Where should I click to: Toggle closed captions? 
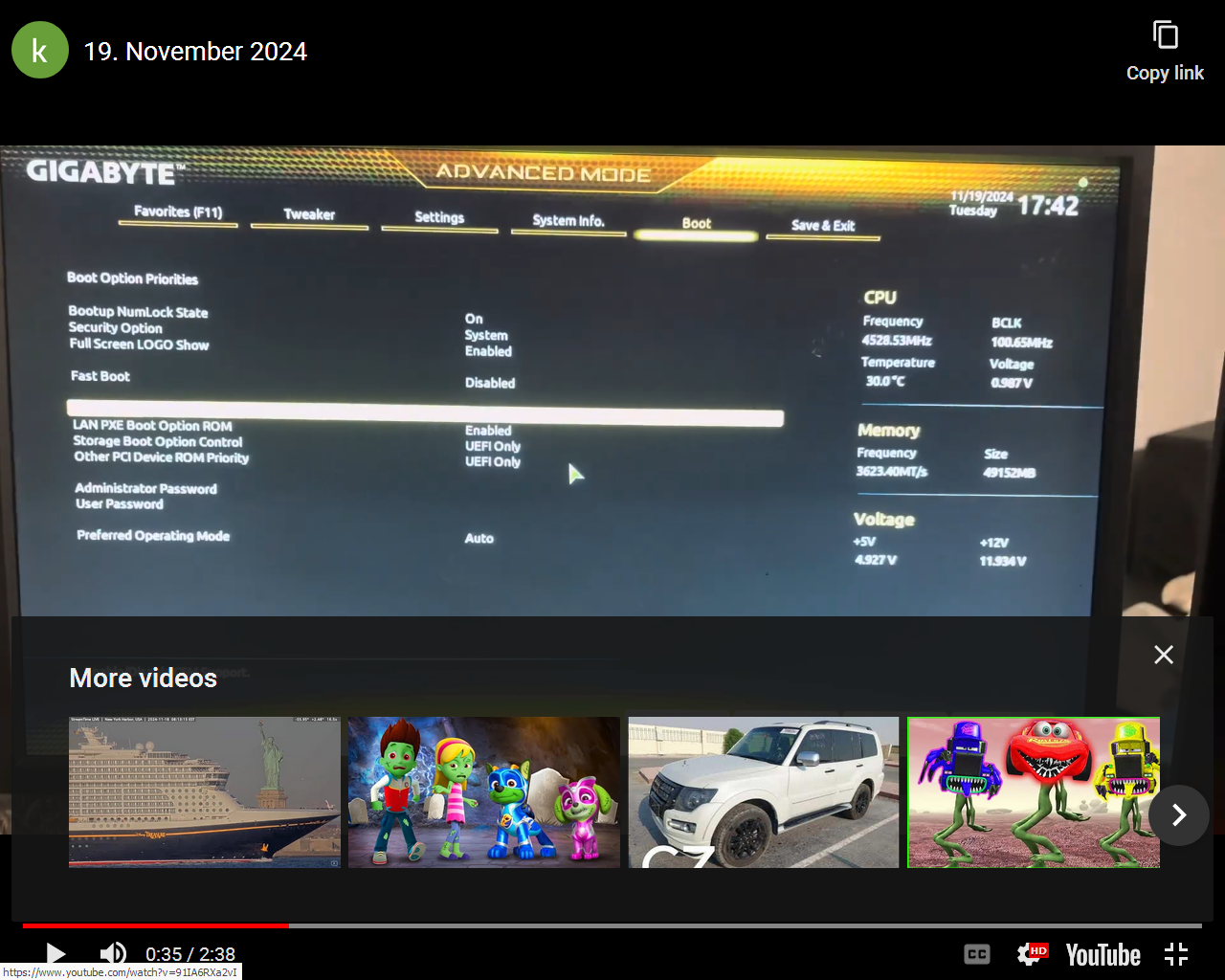point(977,954)
